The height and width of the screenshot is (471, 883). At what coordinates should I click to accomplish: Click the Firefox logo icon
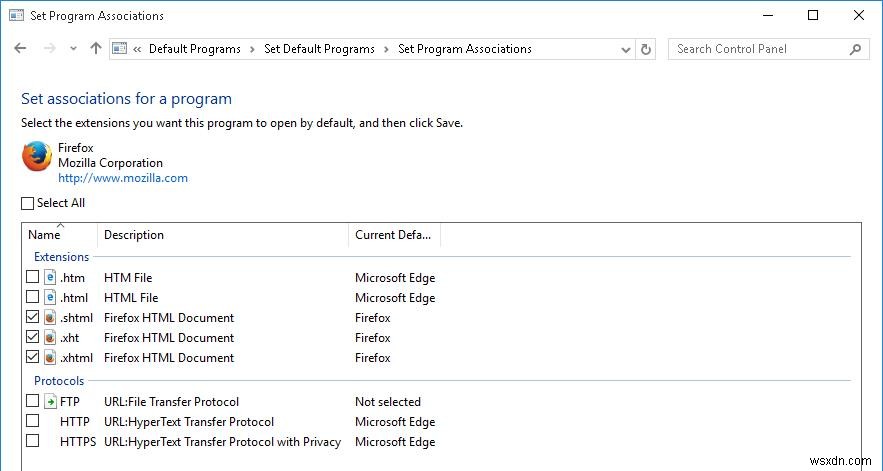(37, 156)
